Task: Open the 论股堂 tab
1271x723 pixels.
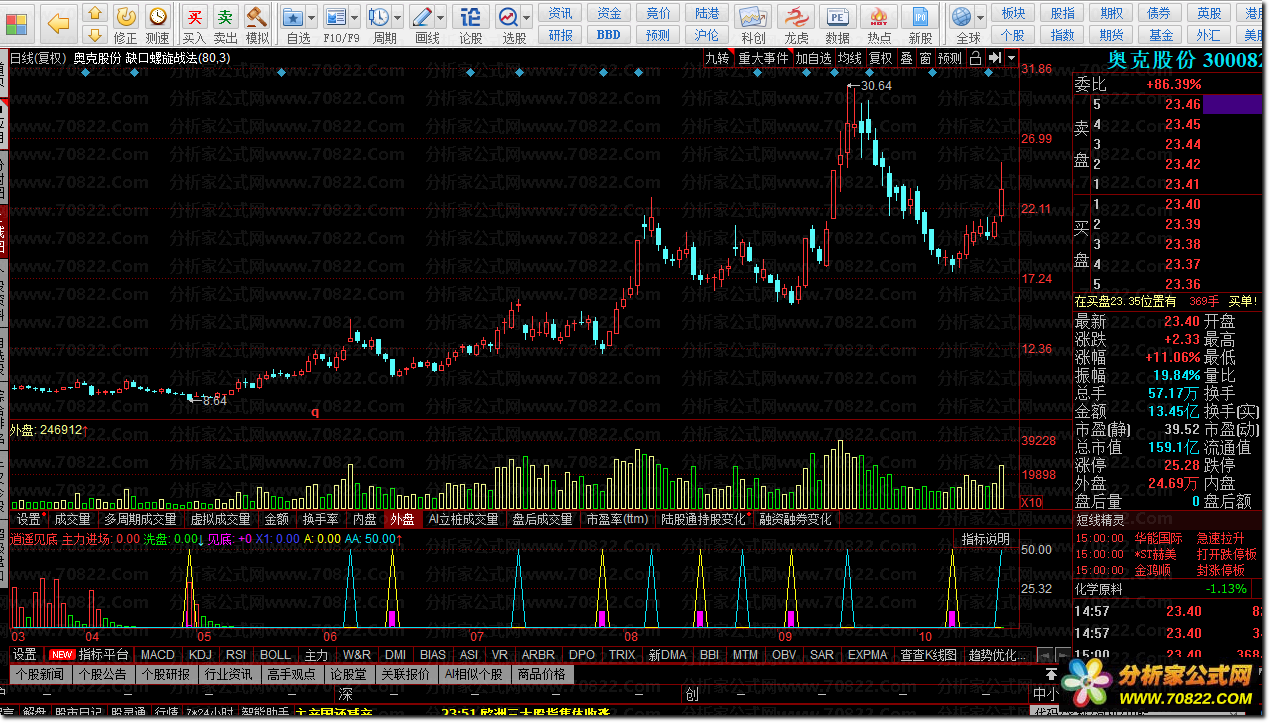Action: coord(348,674)
